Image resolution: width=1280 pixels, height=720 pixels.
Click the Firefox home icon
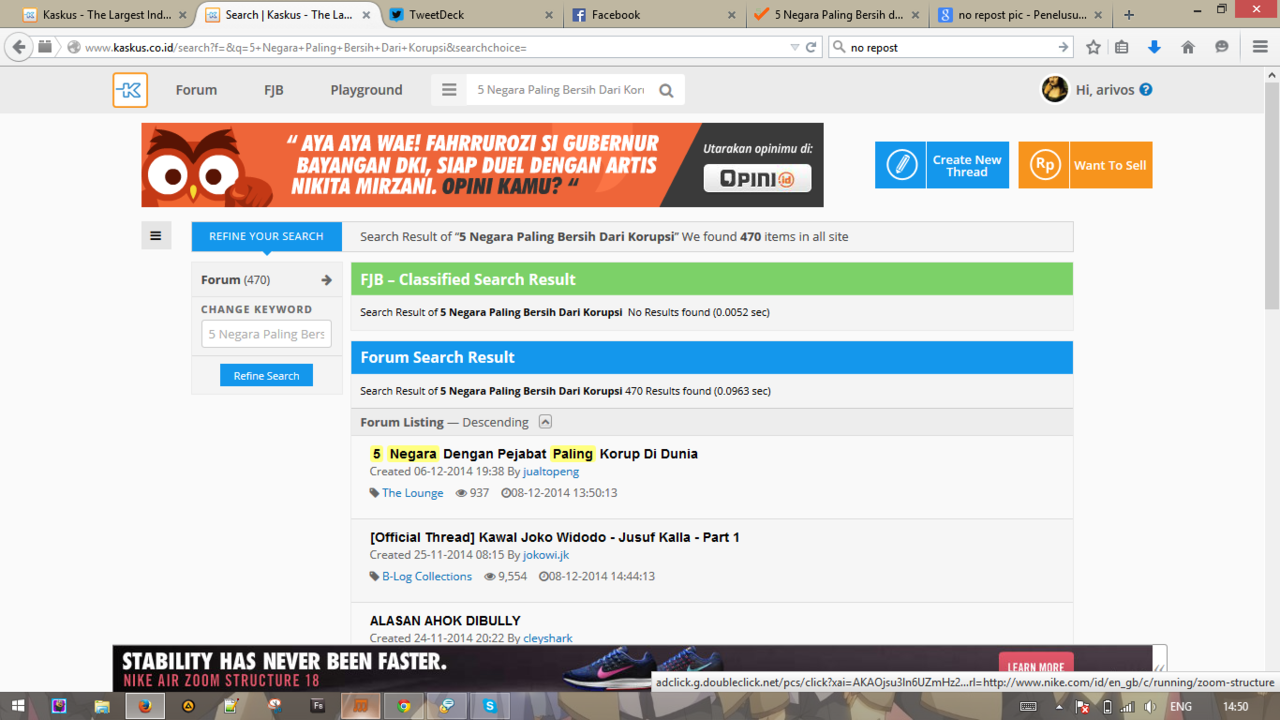pyautogui.click(x=1188, y=47)
